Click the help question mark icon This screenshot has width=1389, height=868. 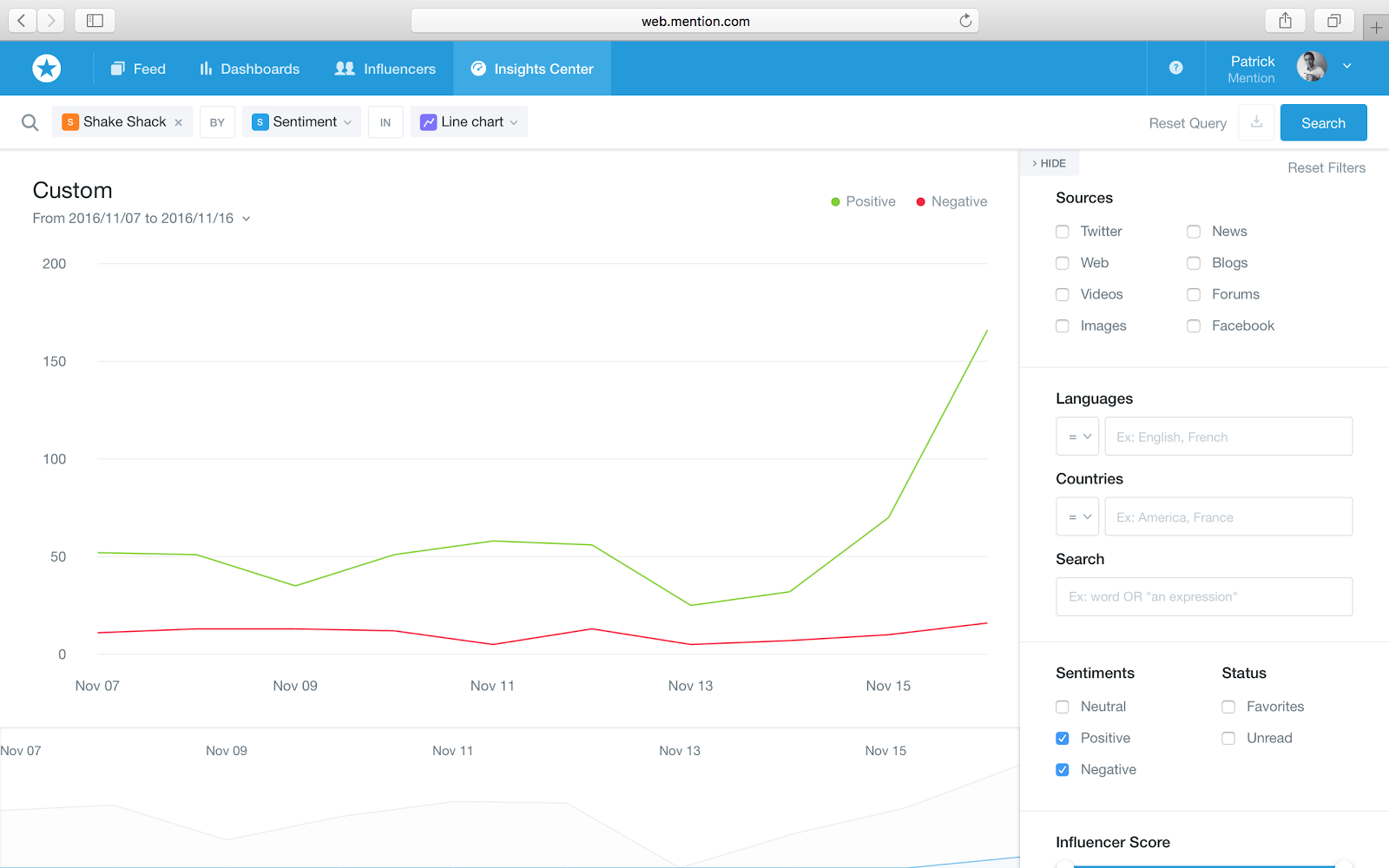[x=1176, y=68]
